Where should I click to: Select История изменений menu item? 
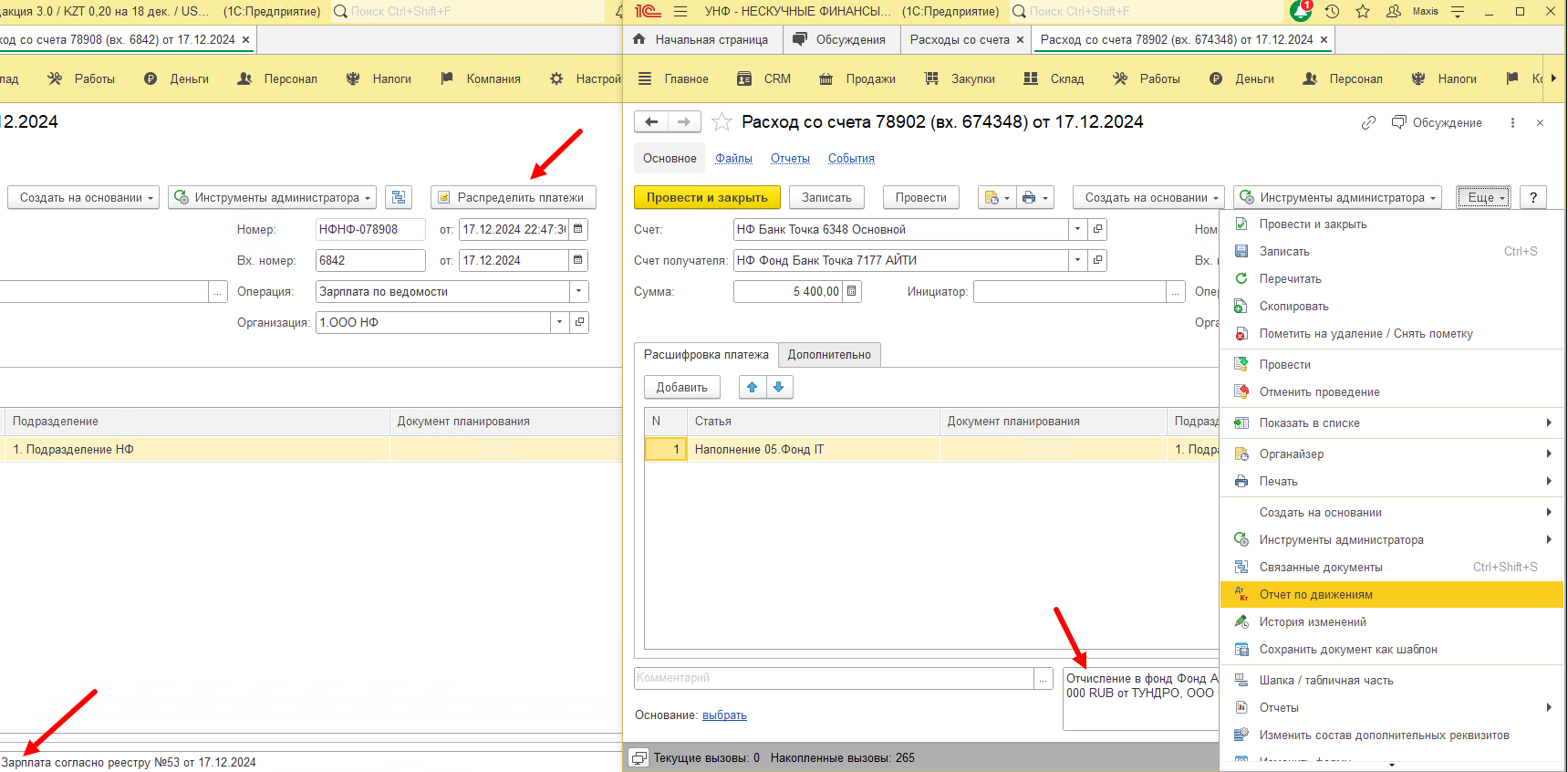pyautogui.click(x=1392, y=621)
